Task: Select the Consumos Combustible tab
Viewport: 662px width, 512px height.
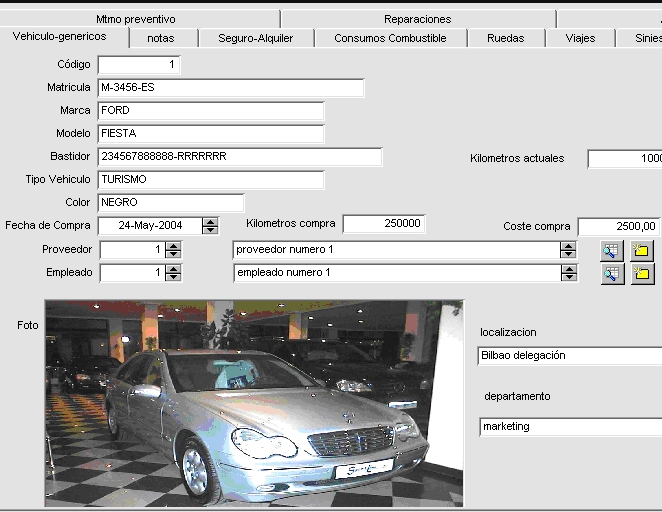Action: coord(390,38)
